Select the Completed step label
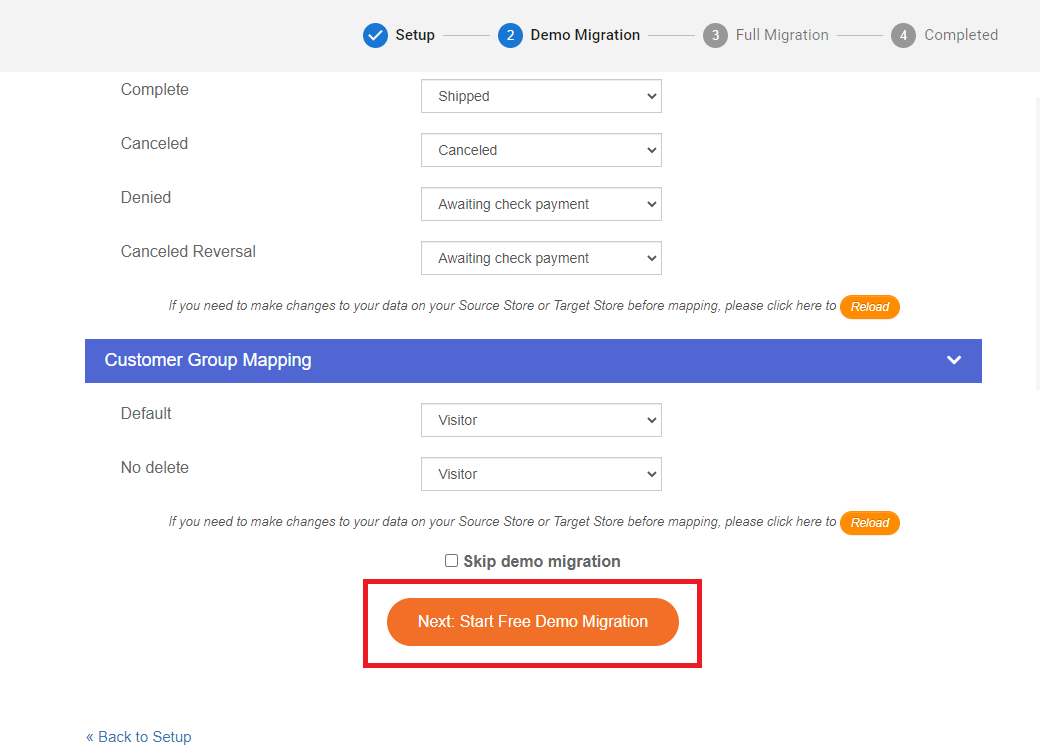The width and height of the screenshot is (1040, 756). (x=961, y=35)
